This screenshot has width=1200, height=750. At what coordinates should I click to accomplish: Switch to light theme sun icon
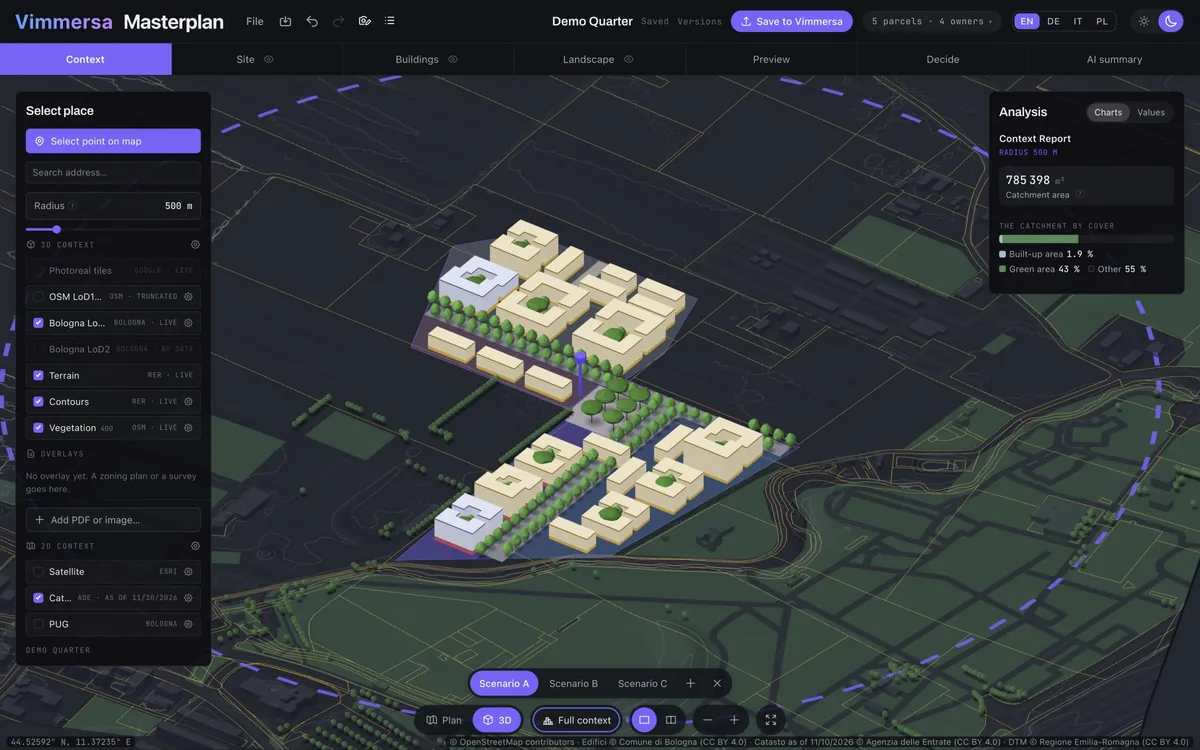coord(1144,21)
